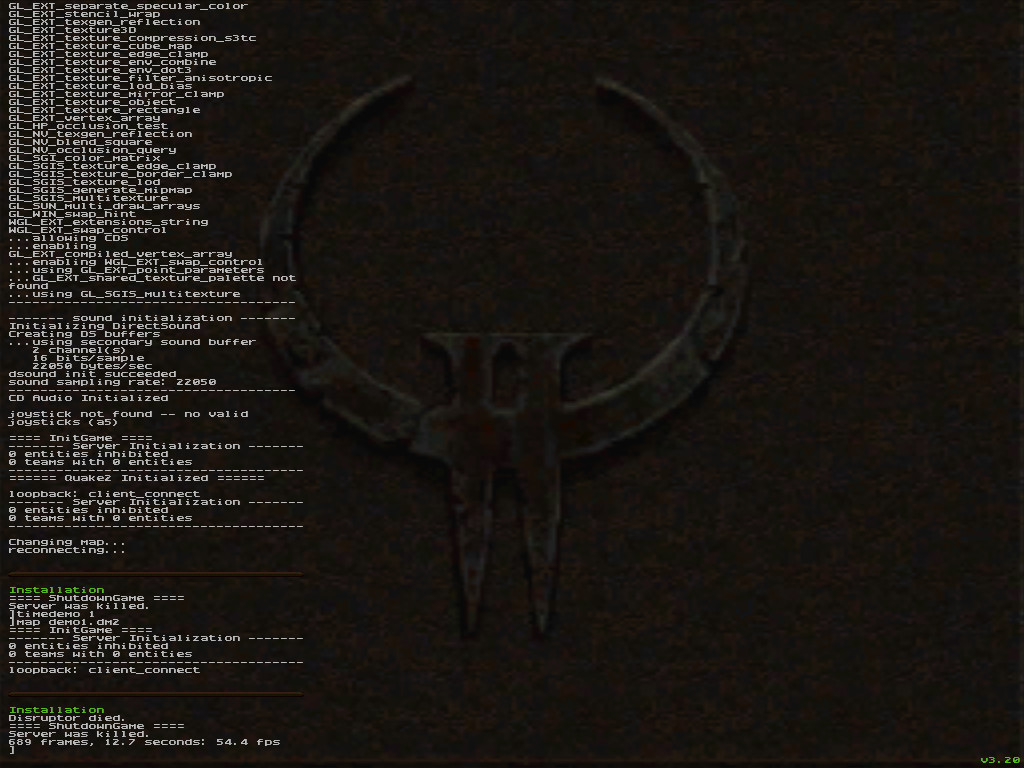Click the ']map demo1.dm2' command line
Screen dimensions: 1024x768
click(x=64, y=622)
